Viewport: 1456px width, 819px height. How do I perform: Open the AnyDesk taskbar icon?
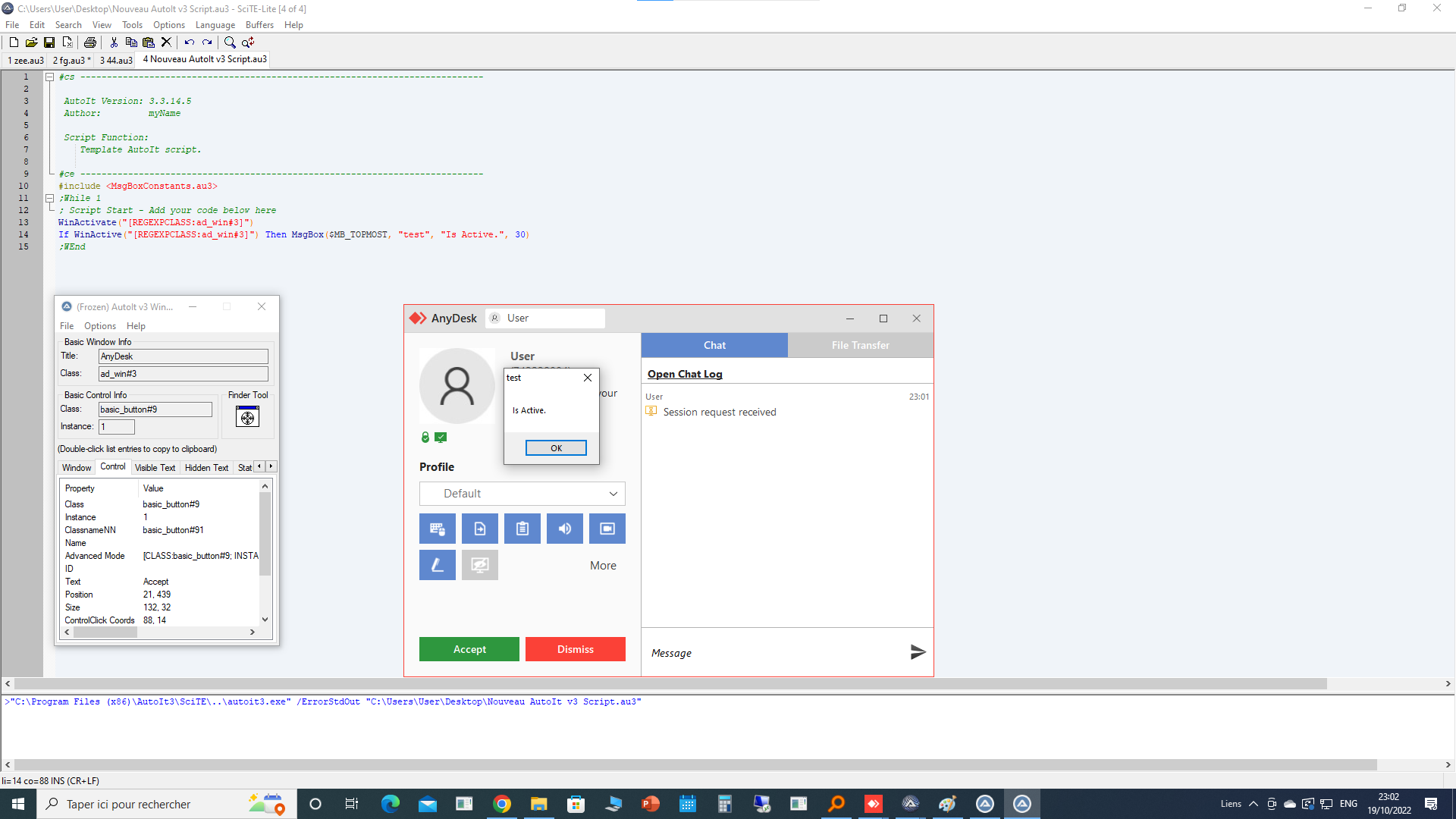[873, 804]
